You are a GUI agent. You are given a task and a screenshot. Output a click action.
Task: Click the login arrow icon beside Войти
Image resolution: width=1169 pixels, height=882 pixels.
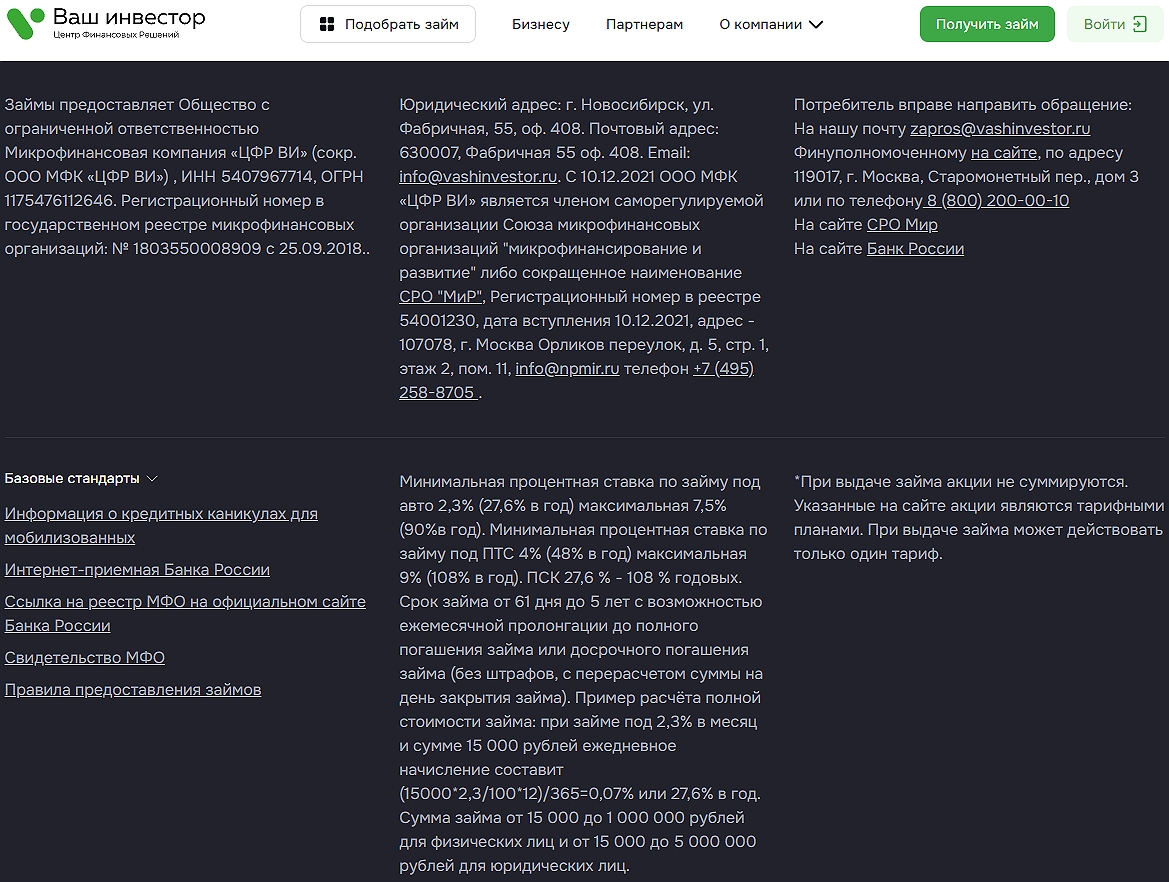[x=1139, y=24]
